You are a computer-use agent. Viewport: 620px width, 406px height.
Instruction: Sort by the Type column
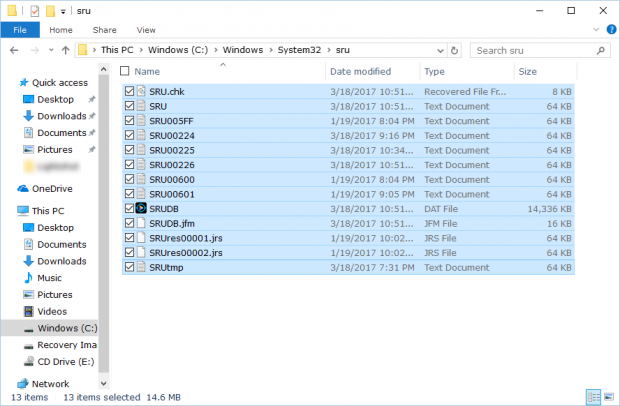click(x=435, y=72)
